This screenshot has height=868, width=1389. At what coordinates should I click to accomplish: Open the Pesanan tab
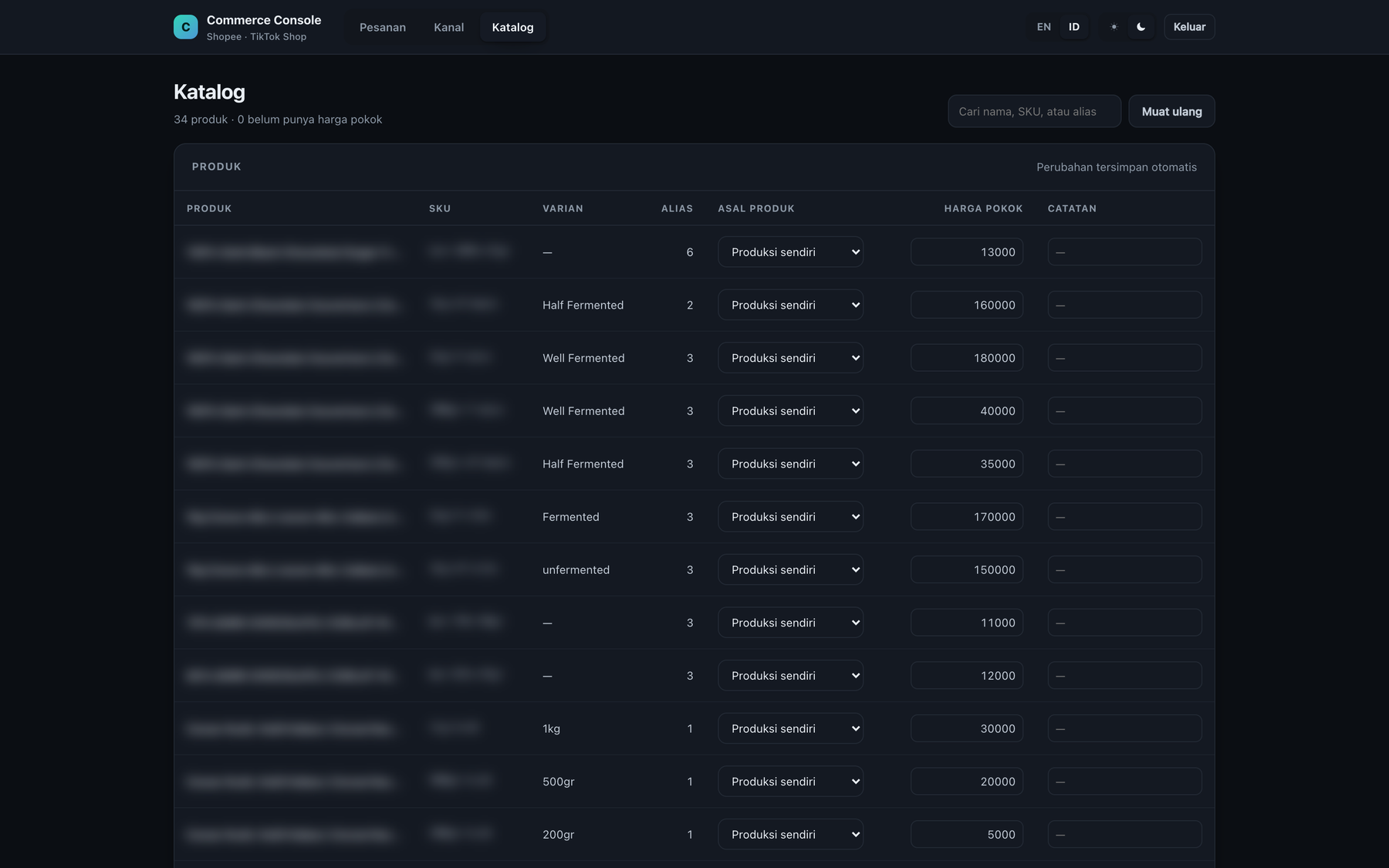[383, 27]
